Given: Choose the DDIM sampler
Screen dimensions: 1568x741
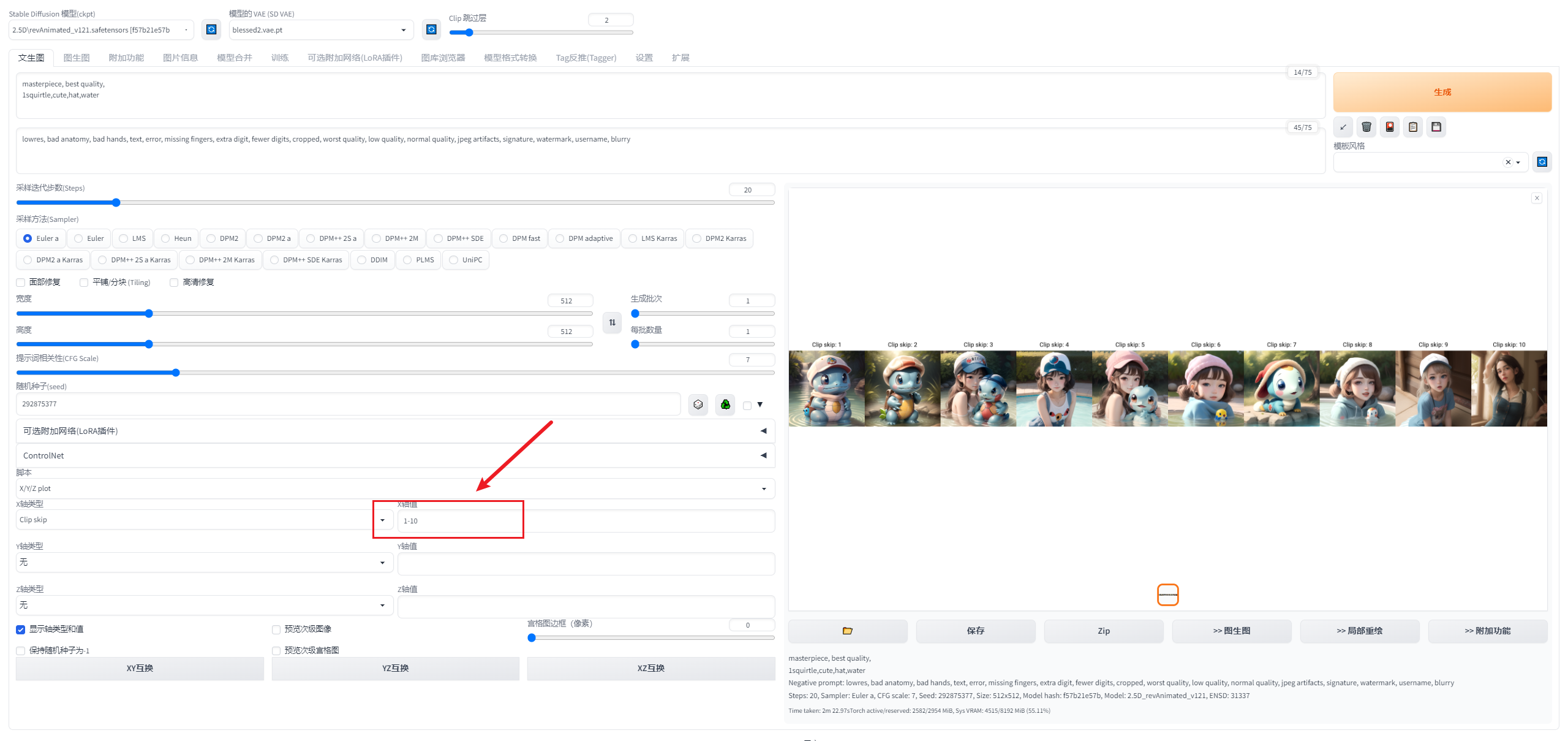Looking at the screenshot, I should coord(372,260).
